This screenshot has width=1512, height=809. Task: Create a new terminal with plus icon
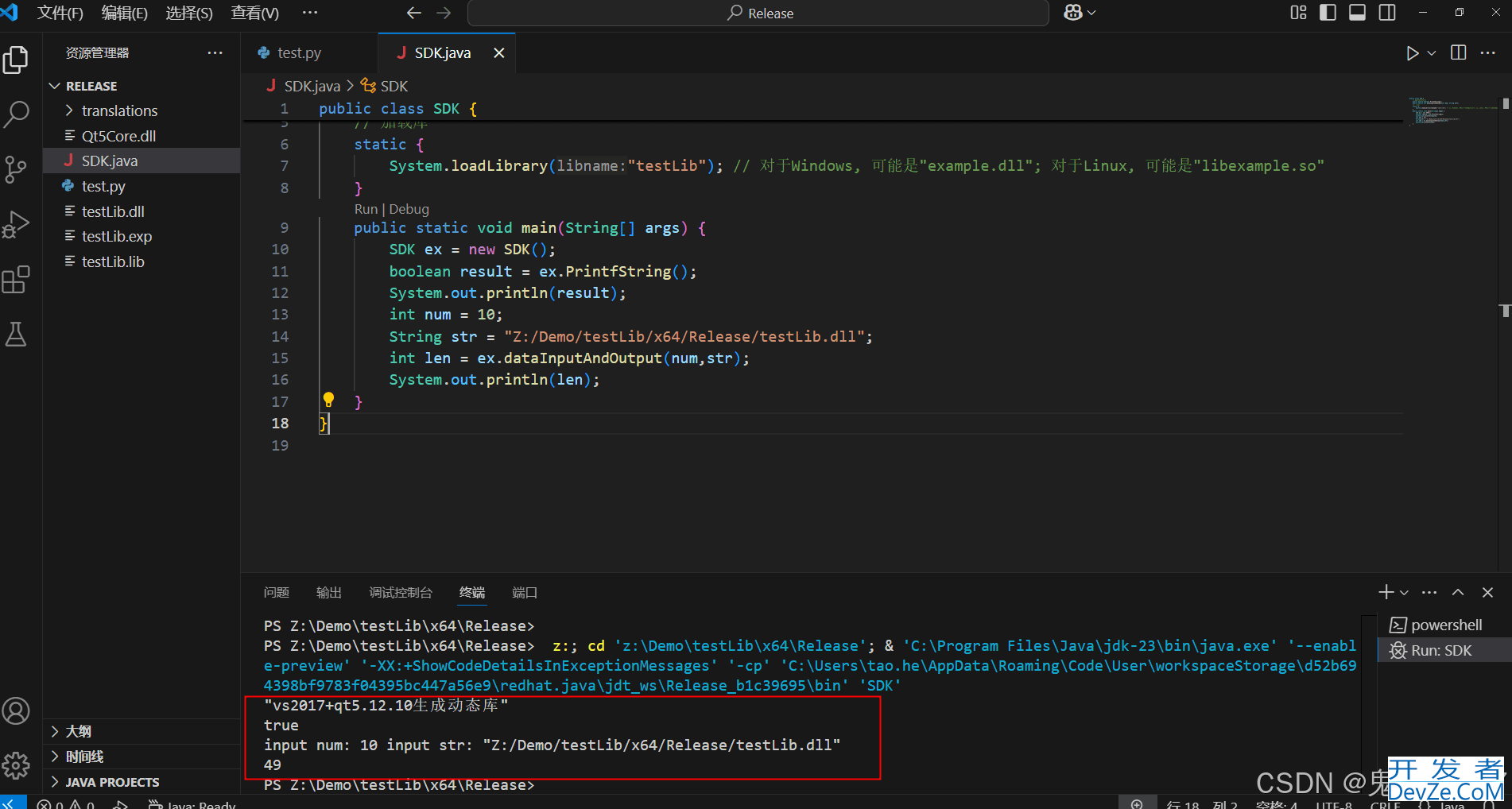pyautogui.click(x=1386, y=592)
